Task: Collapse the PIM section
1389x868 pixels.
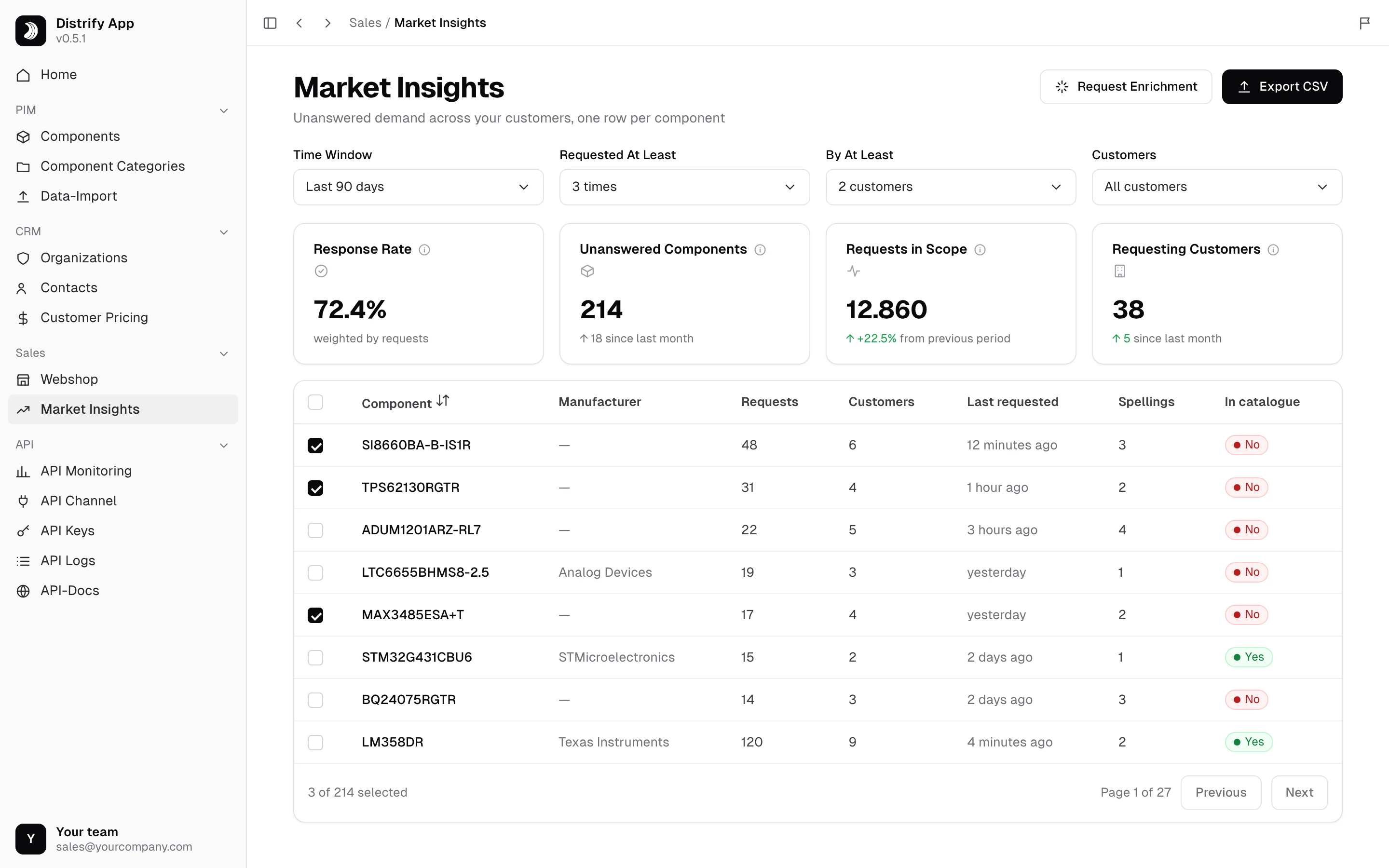Action: point(224,110)
